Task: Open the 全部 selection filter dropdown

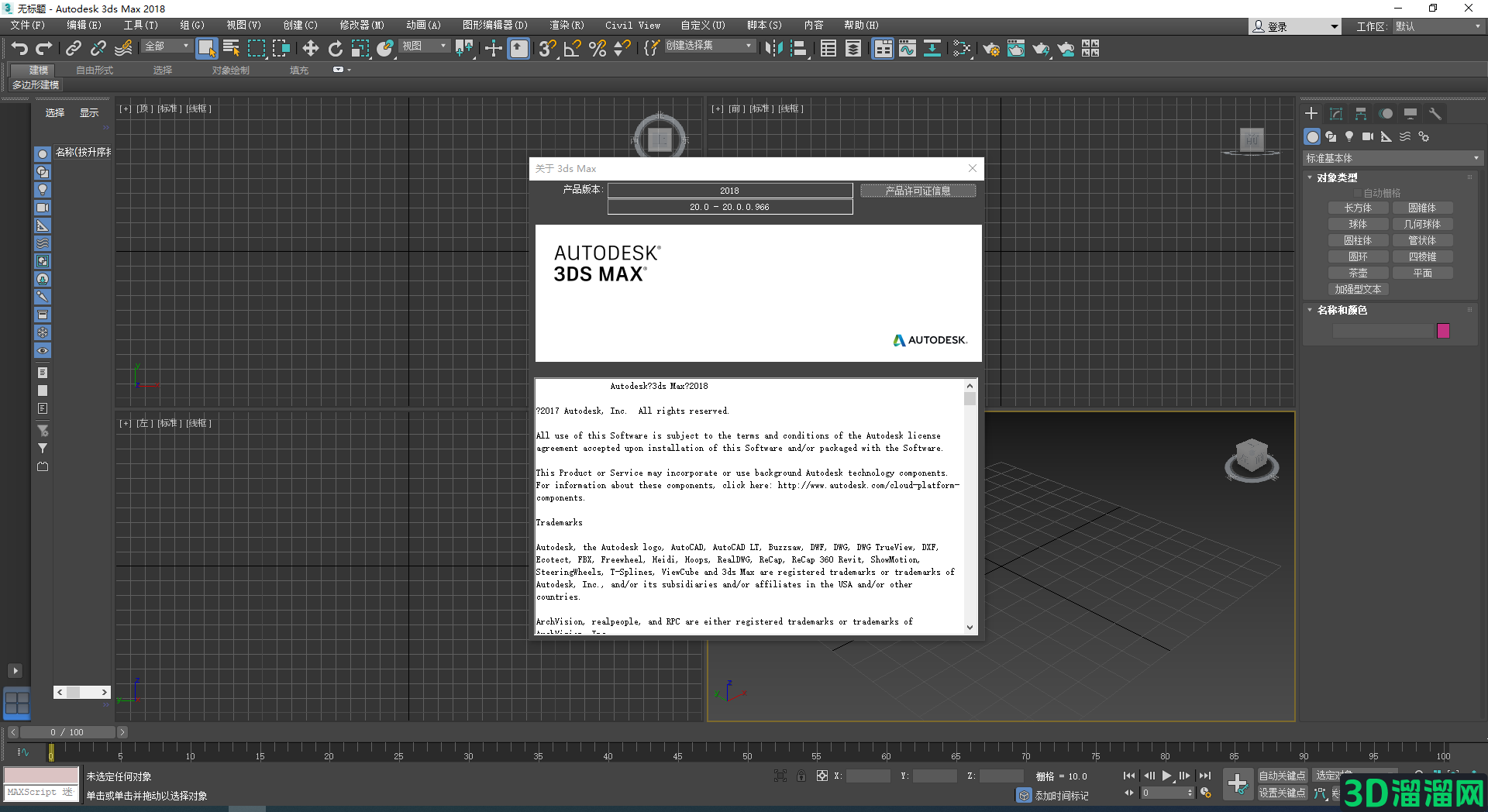Action: pyautogui.click(x=166, y=46)
